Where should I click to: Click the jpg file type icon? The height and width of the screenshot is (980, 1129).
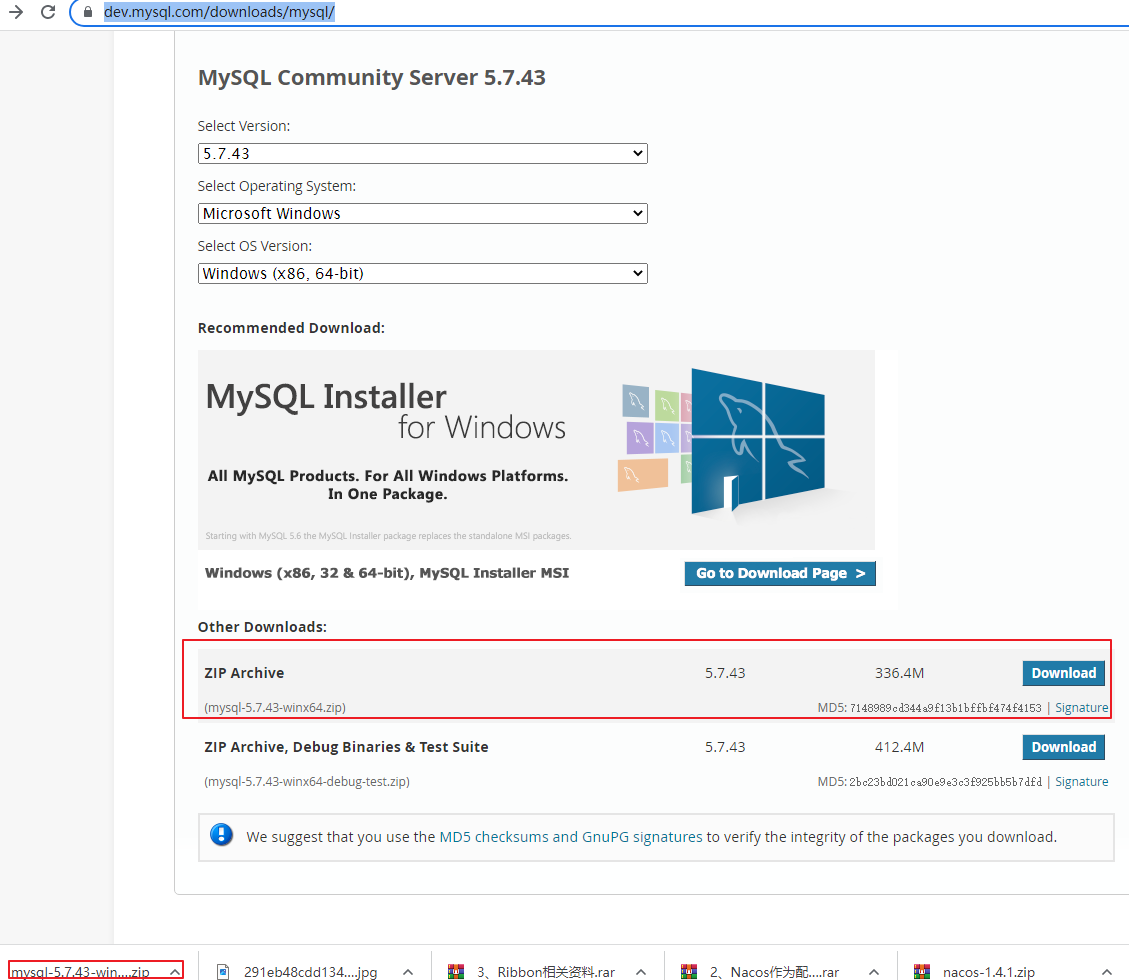pos(223,972)
